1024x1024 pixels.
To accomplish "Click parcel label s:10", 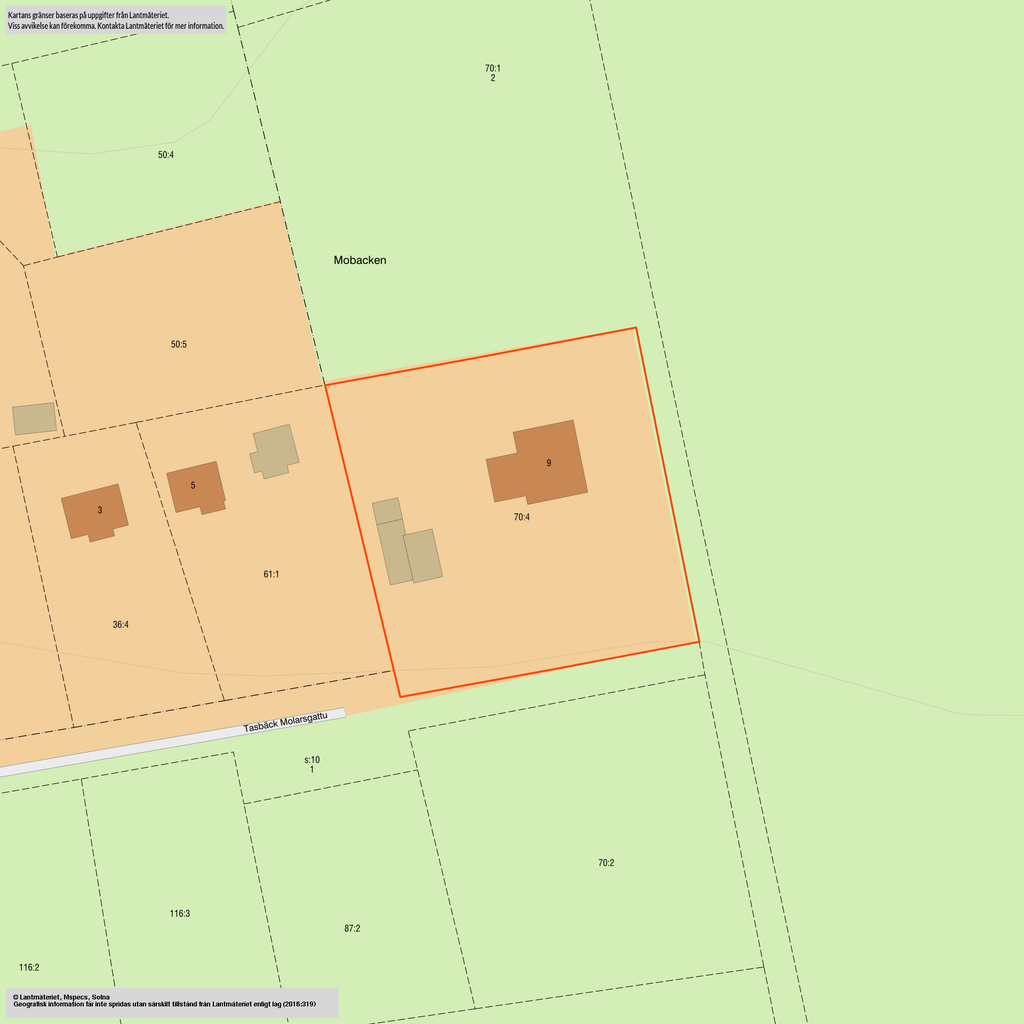I will (x=312, y=760).
